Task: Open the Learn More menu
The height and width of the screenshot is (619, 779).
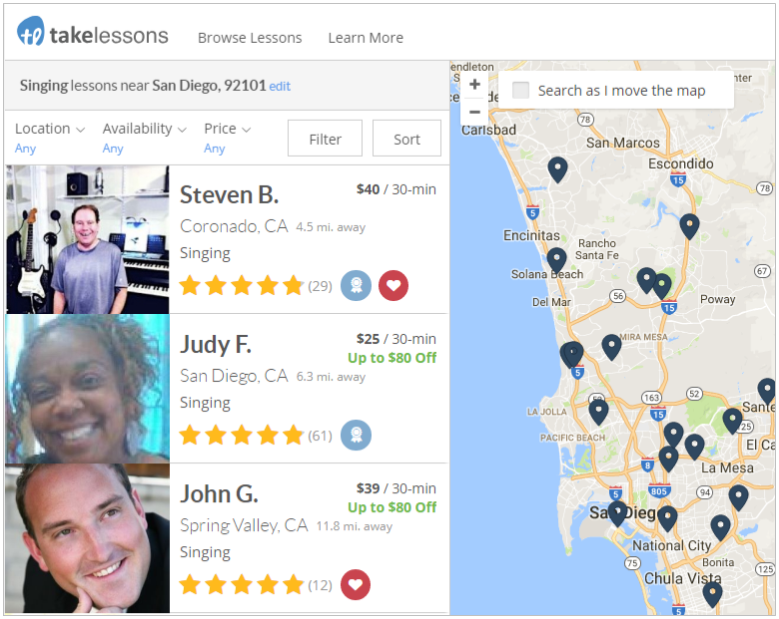Action: (366, 38)
